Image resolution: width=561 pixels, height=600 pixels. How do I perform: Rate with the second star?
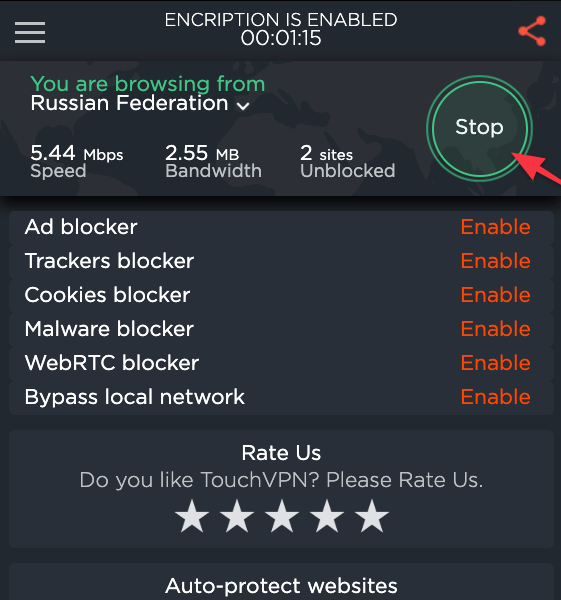point(237,516)
